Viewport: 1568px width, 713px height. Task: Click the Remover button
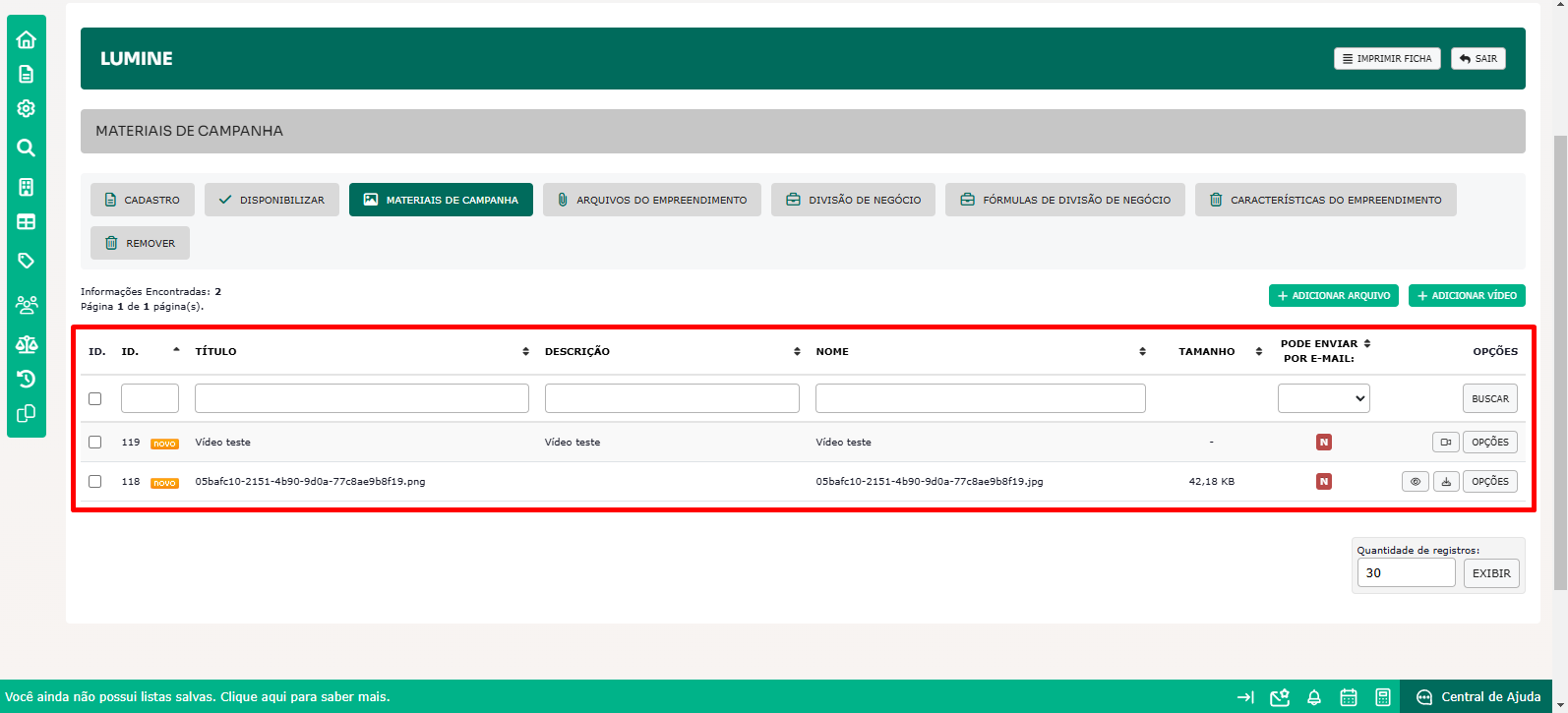tap(140, 243)
